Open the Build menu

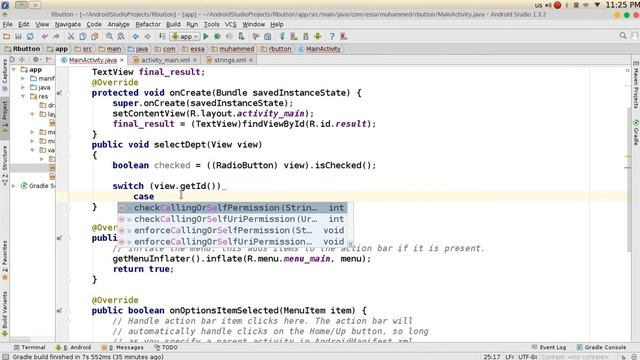(173, 24)
